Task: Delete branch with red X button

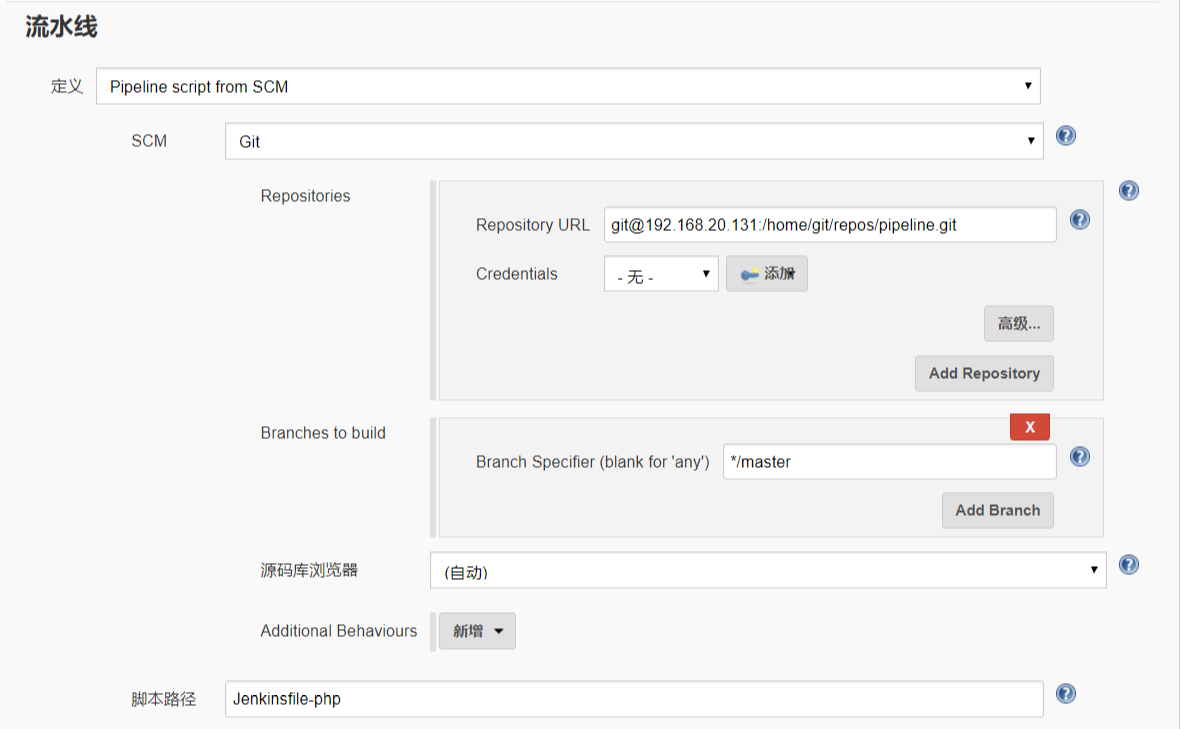Action: 1030,427
